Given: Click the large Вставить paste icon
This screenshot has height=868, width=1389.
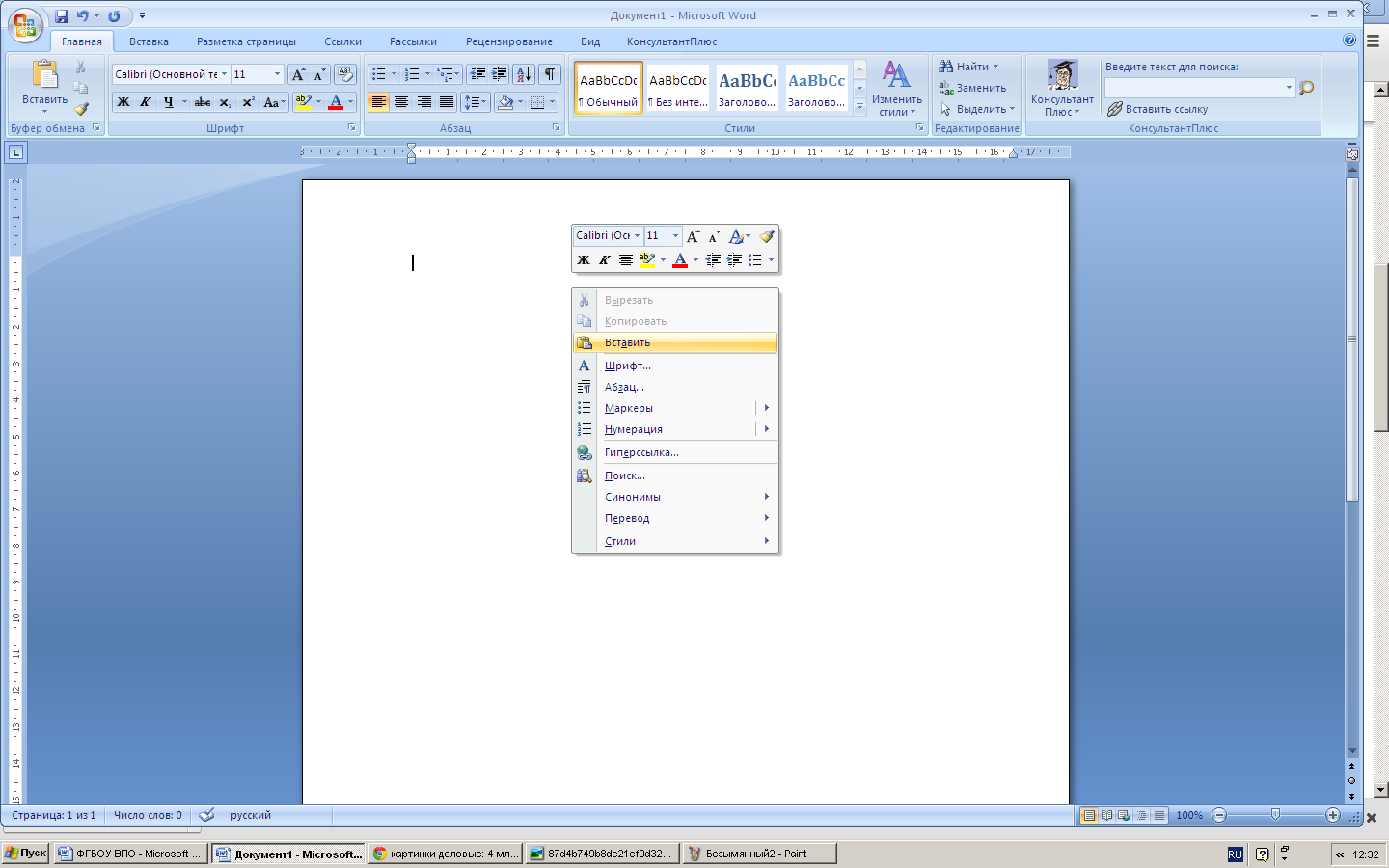Looking at the screenshot, I should point(44,75).
